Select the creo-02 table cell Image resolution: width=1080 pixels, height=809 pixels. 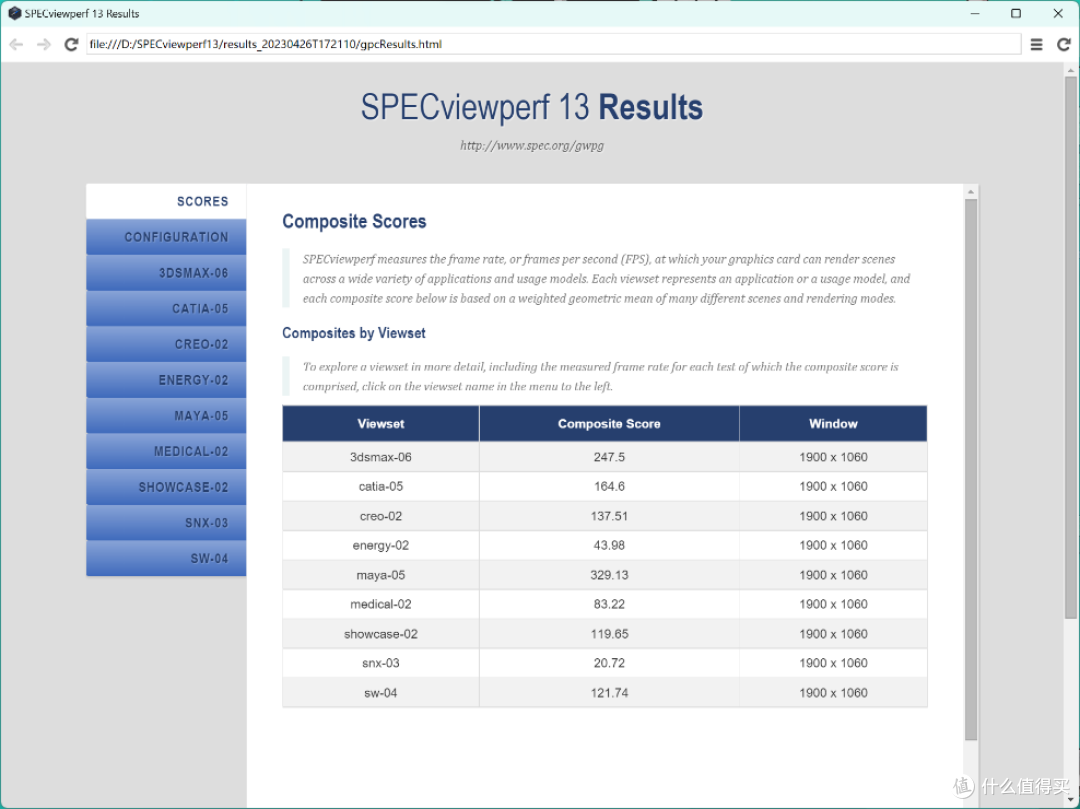(381, 516)
